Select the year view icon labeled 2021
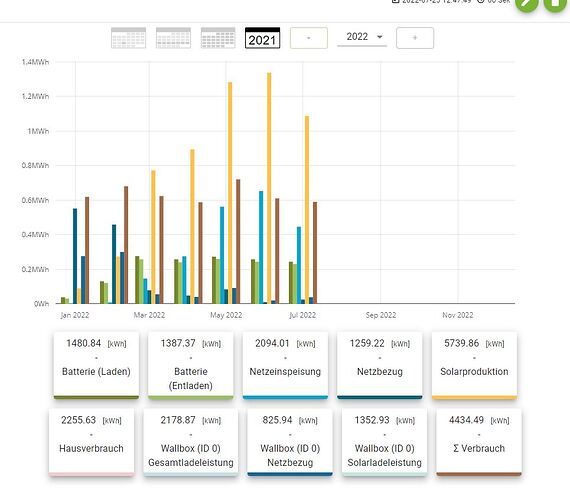570x499 pixels. pos(262,38)
